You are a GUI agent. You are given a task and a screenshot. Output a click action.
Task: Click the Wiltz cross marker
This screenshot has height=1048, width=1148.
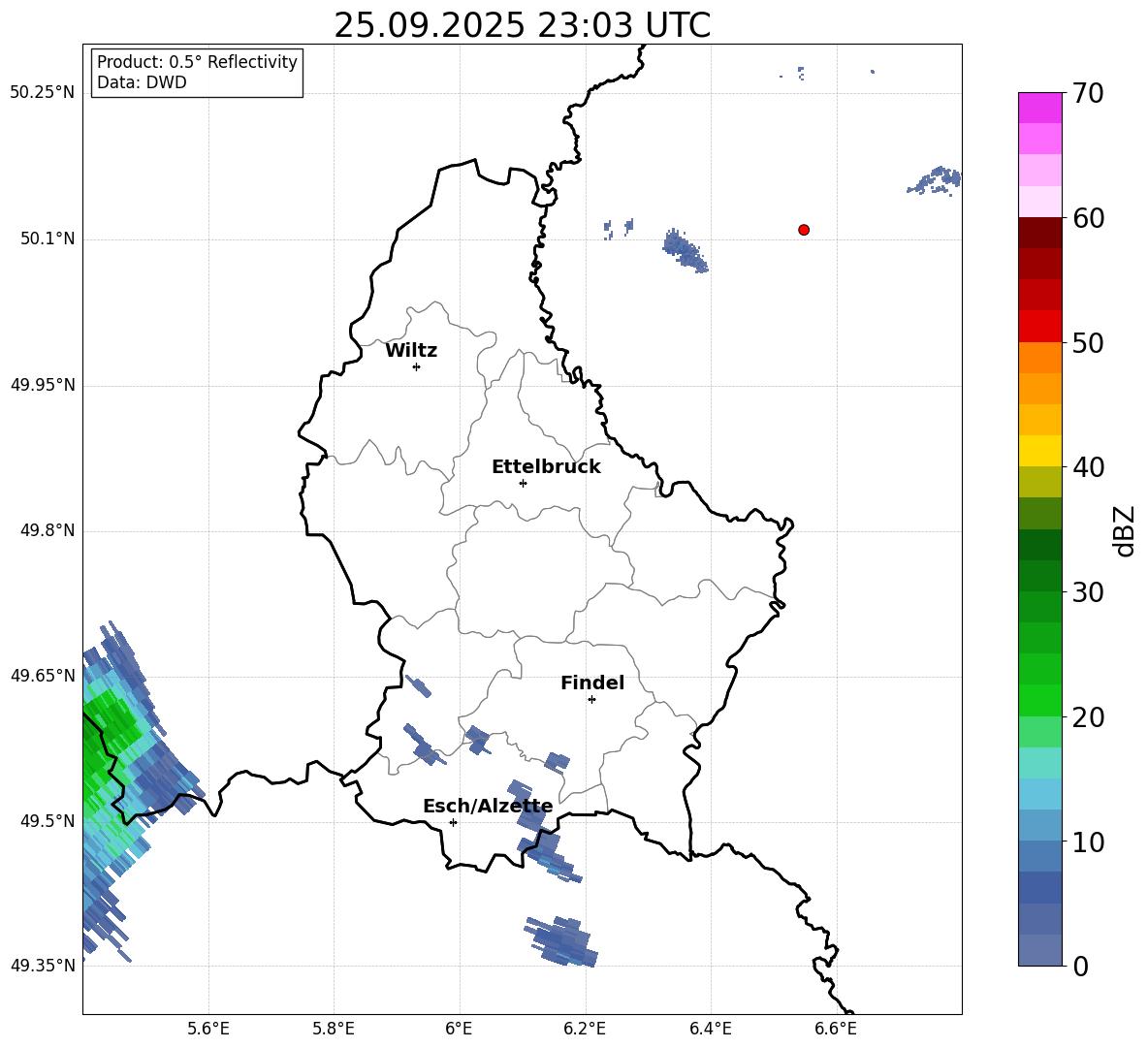click(x=417, y=366)
